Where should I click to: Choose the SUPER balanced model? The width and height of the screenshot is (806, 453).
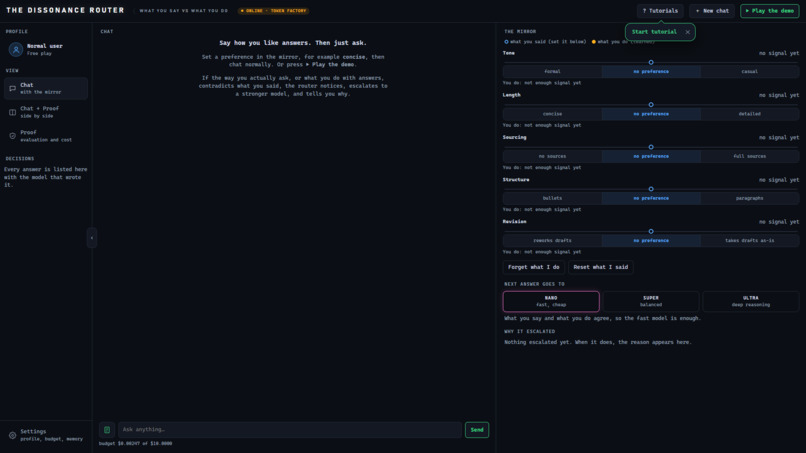[651, 301]
